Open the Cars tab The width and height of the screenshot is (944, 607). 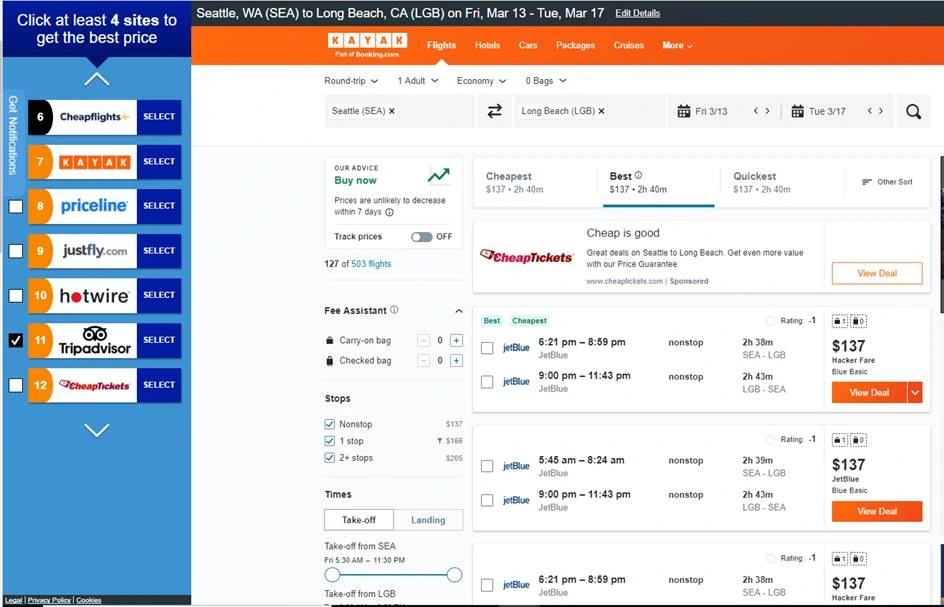tap(528, 45)
